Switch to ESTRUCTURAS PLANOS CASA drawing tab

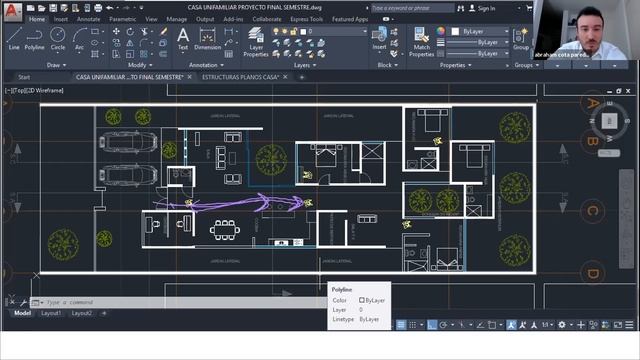(240, 77)
